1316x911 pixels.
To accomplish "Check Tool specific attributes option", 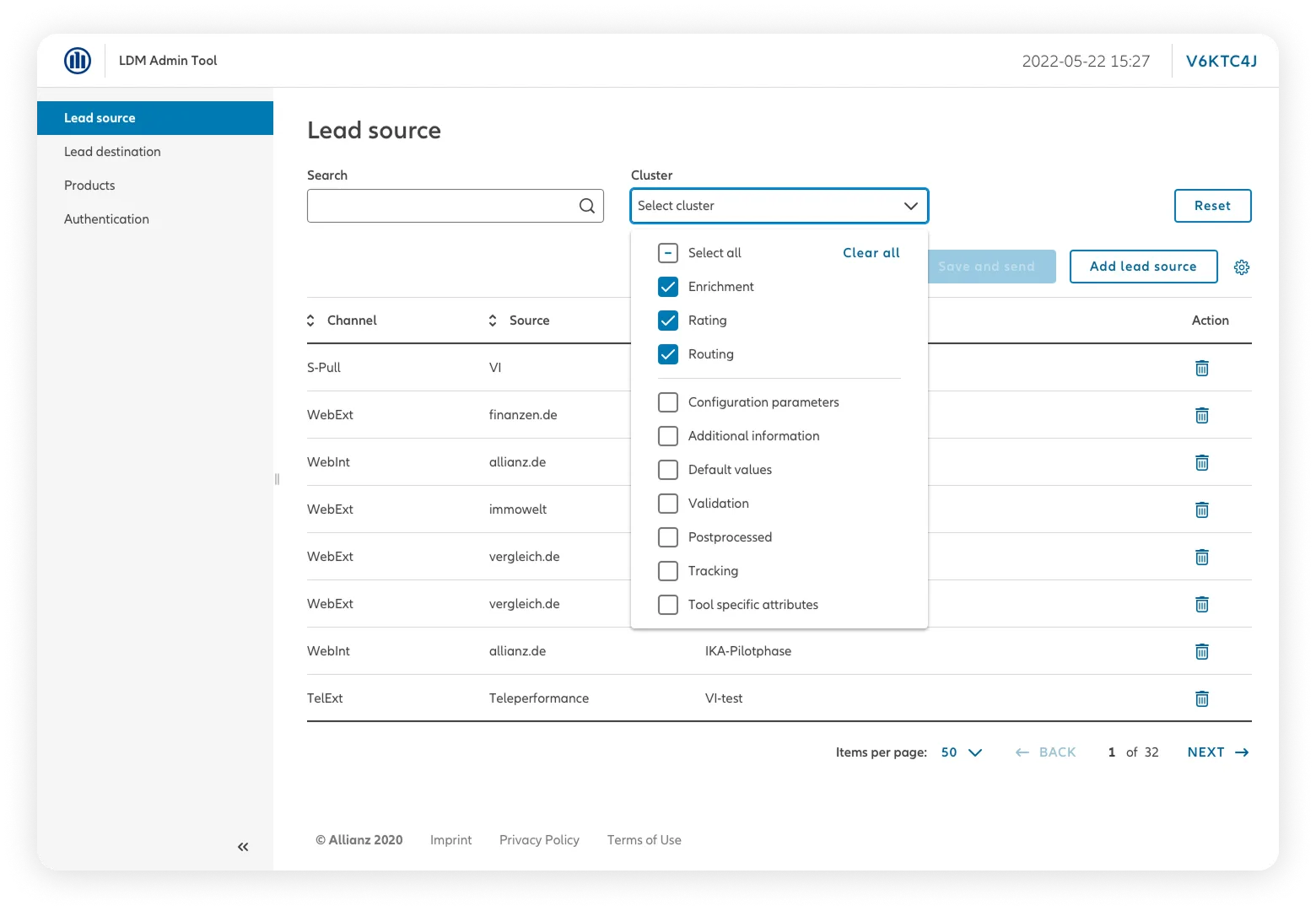I will click(x=668, y=605).
